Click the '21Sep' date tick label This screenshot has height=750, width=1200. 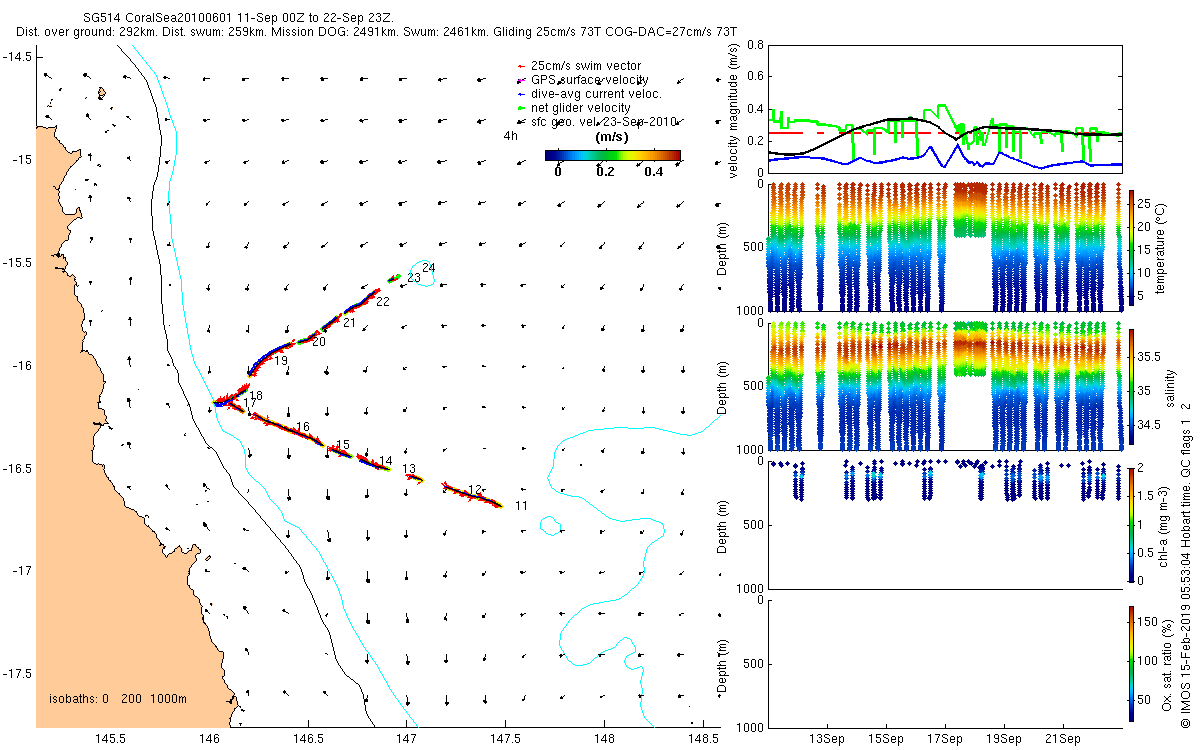tap(1062, 740)
